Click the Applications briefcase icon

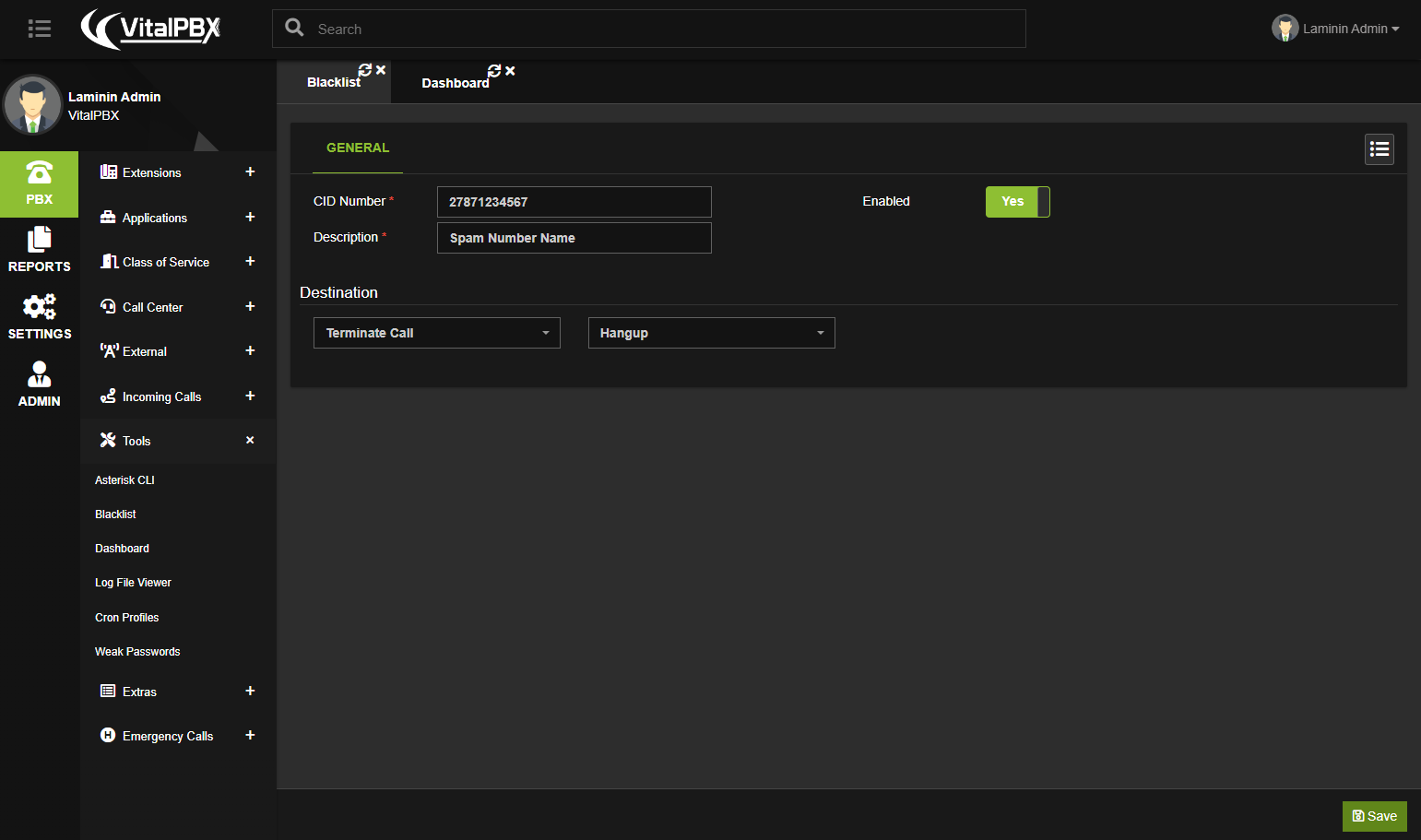point(108,217)
